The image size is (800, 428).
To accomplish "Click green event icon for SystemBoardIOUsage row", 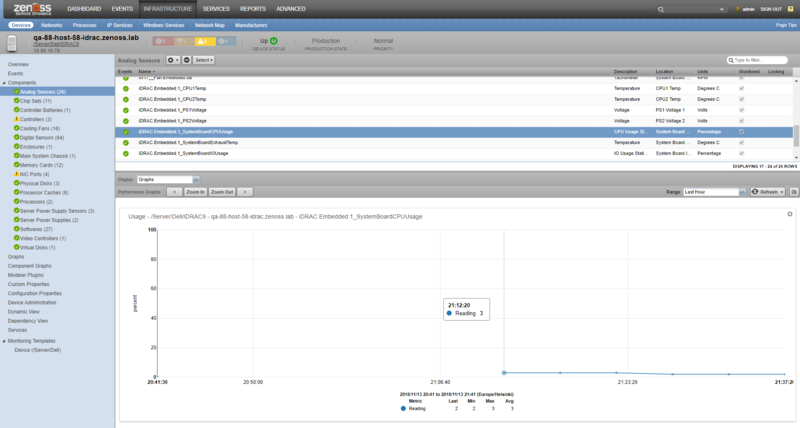I will tap(126, 154).
